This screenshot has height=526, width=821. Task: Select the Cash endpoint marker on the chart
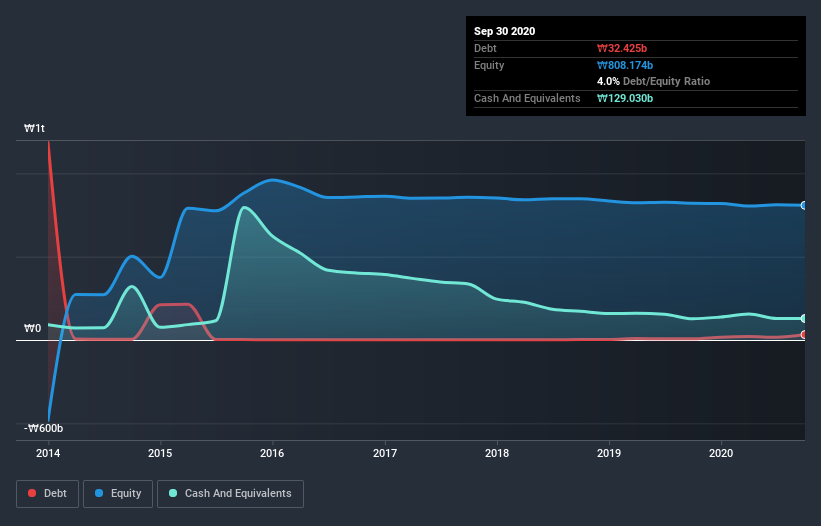804,318
